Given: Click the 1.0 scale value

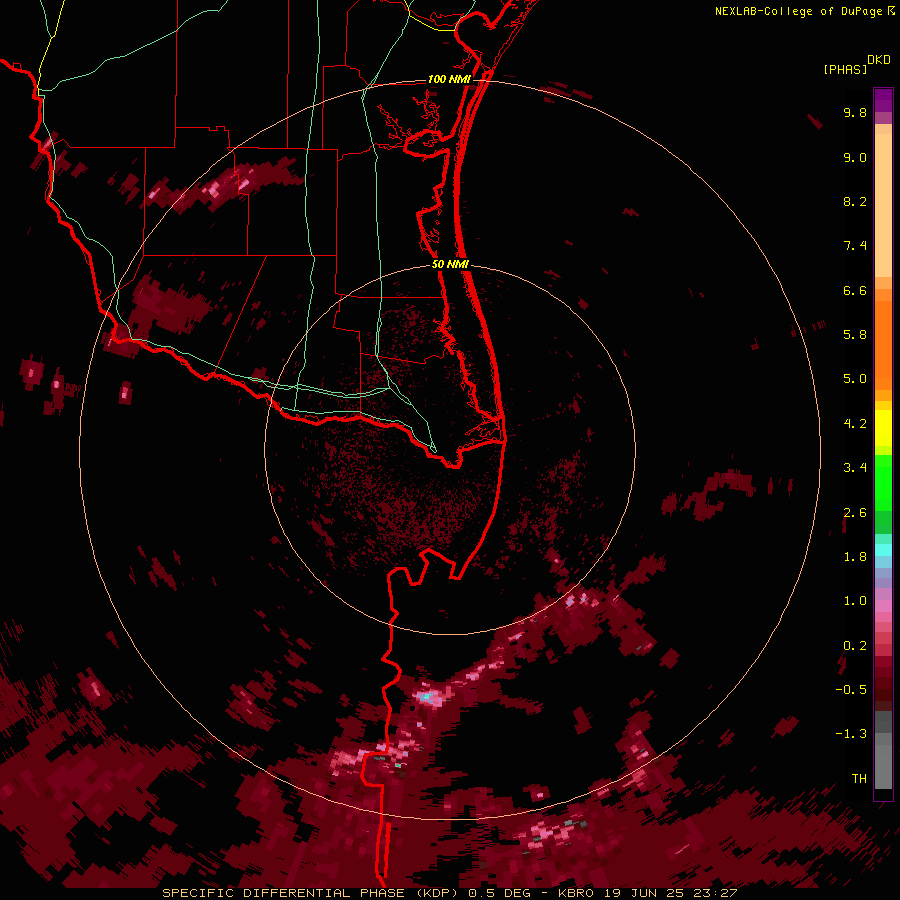Looking at the screenshot, I should [x=855, y=601].
